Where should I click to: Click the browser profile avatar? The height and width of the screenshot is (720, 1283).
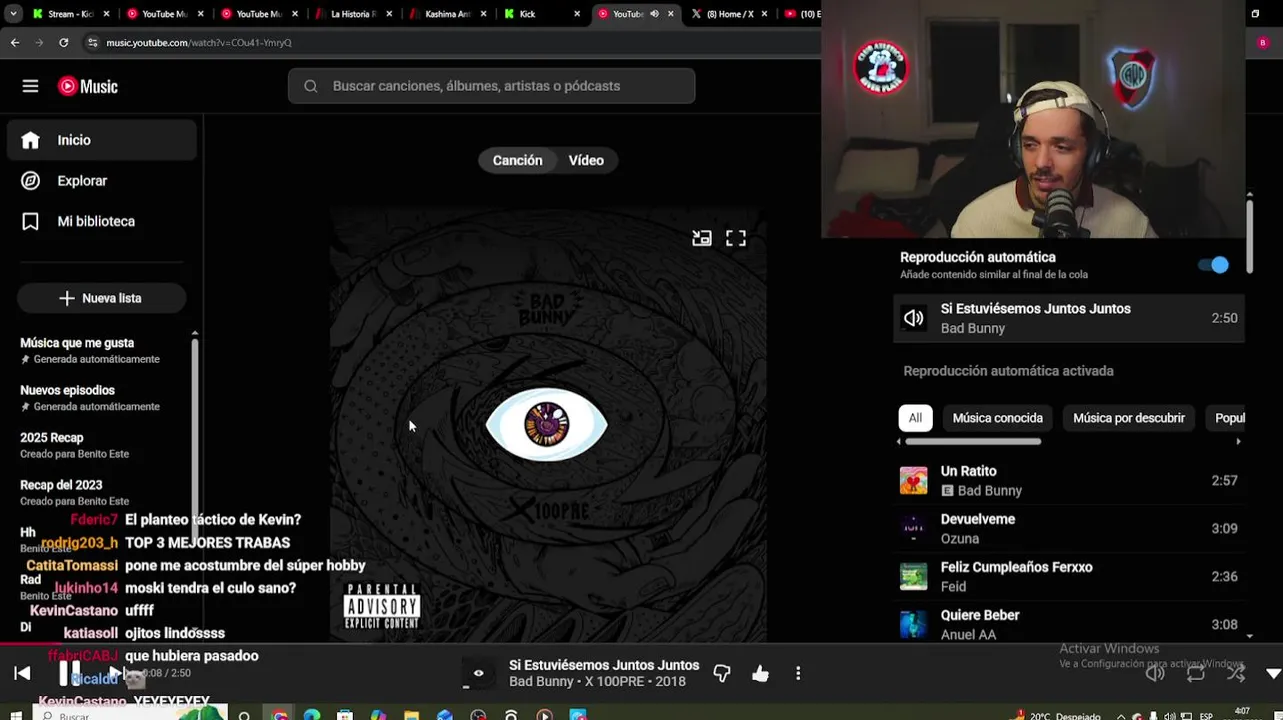[1263, 42]
